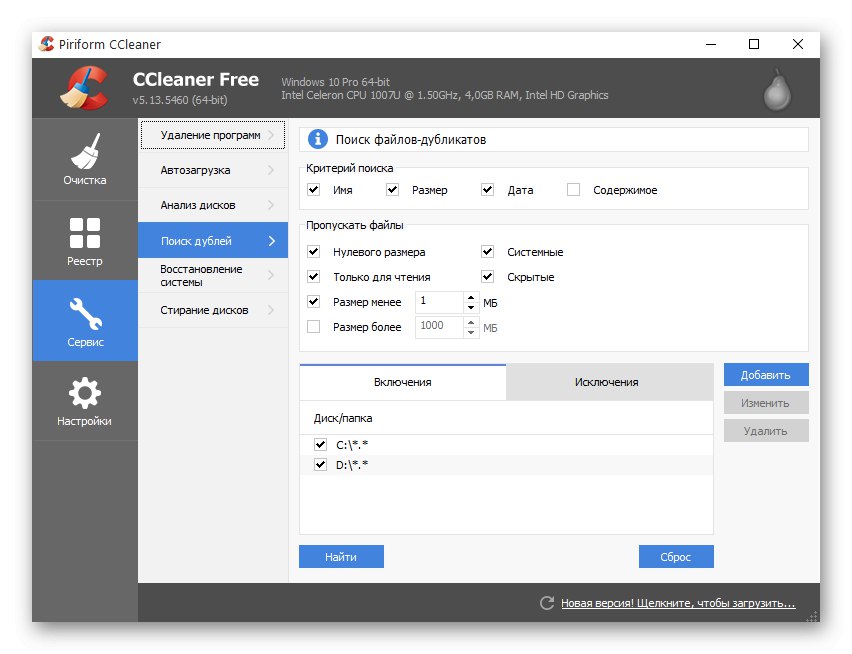Screen dimensions: 852x654
Task: Click the CCleaner icon in the title bar
Action: tap(47, 44)
